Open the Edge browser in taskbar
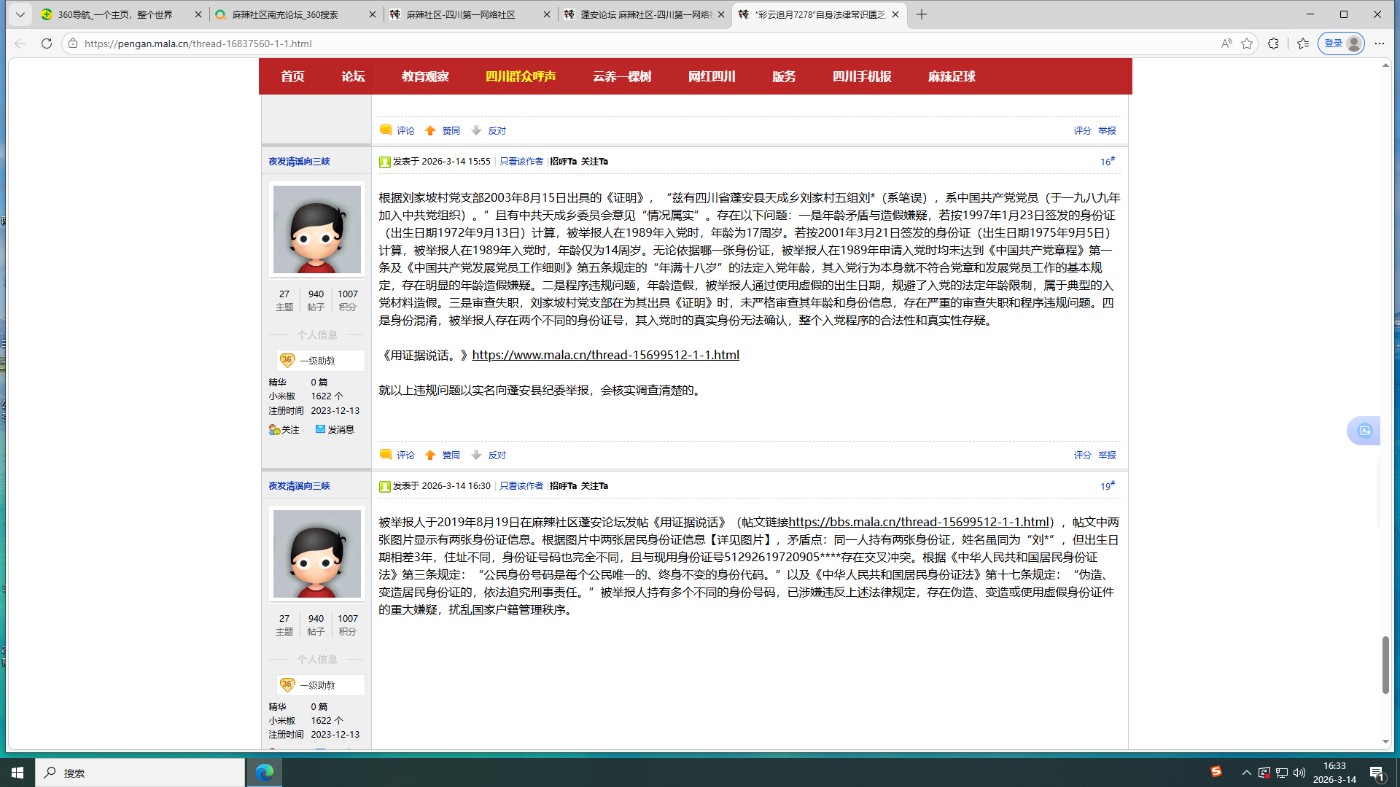 (265, 772)
